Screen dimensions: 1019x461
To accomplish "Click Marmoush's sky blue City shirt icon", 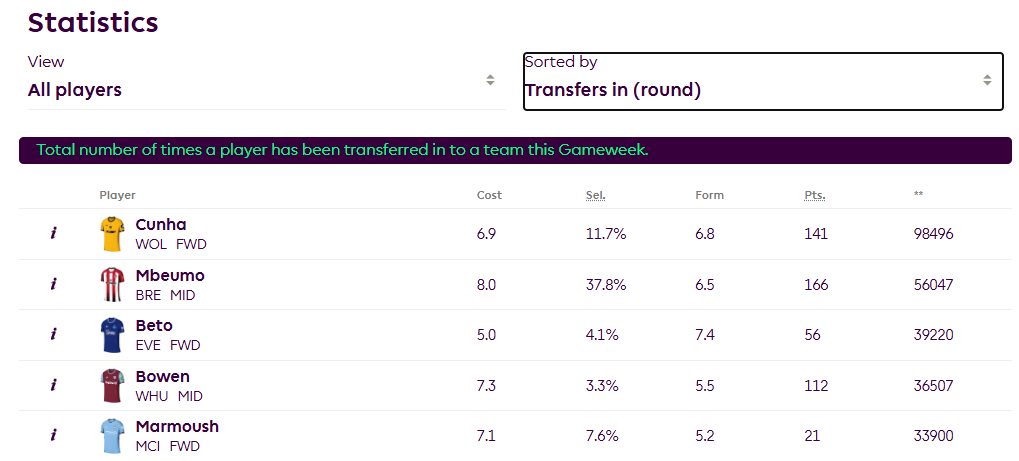I will 111,436.
